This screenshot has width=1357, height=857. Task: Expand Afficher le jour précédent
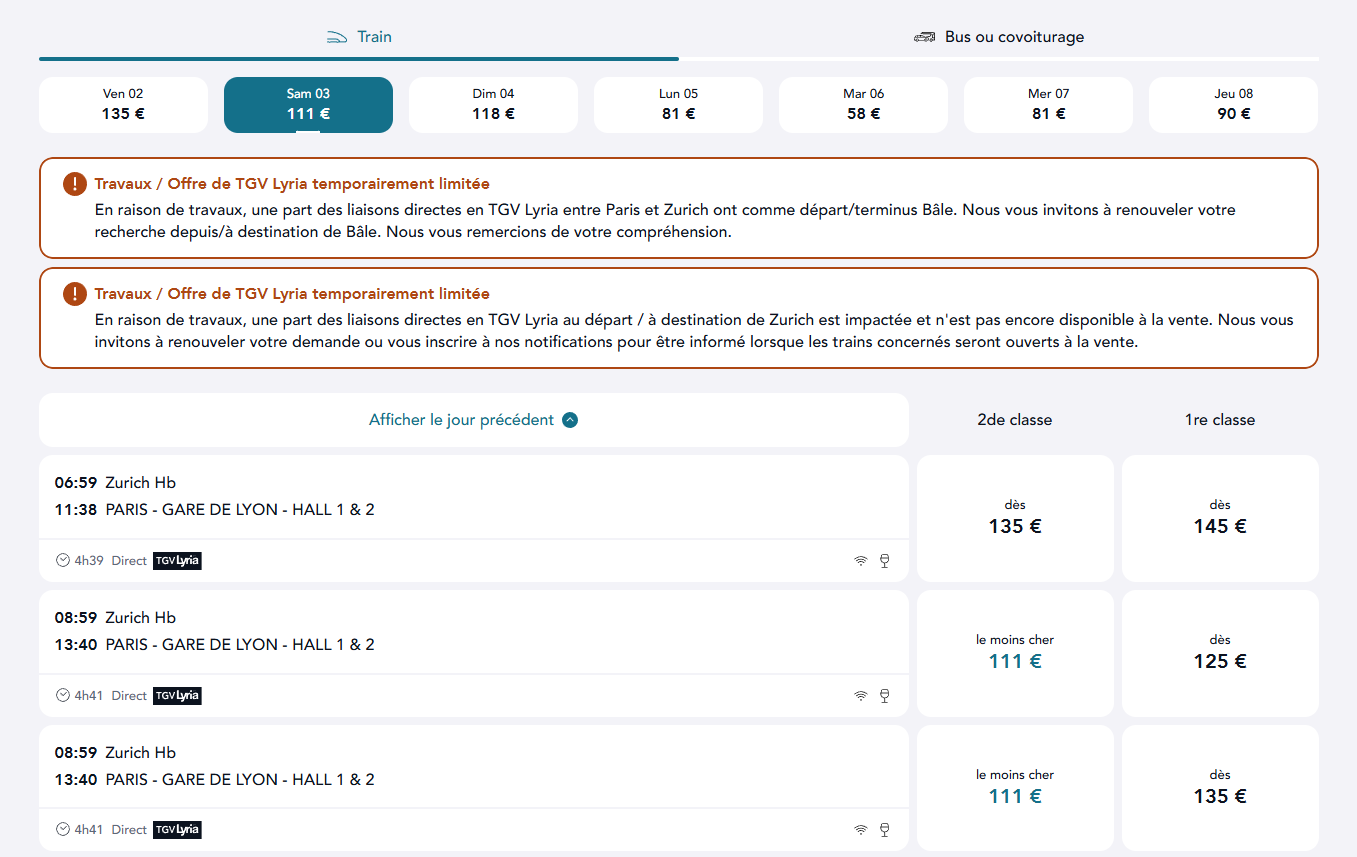coord(474,420)
